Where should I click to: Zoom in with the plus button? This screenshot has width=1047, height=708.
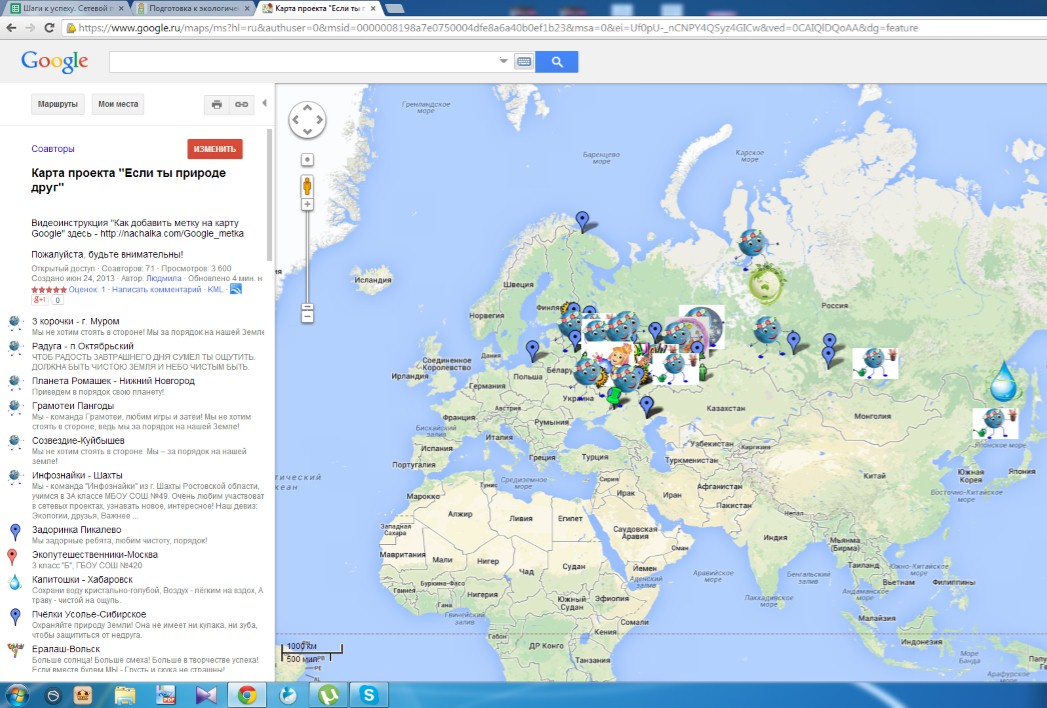[307, 204]
